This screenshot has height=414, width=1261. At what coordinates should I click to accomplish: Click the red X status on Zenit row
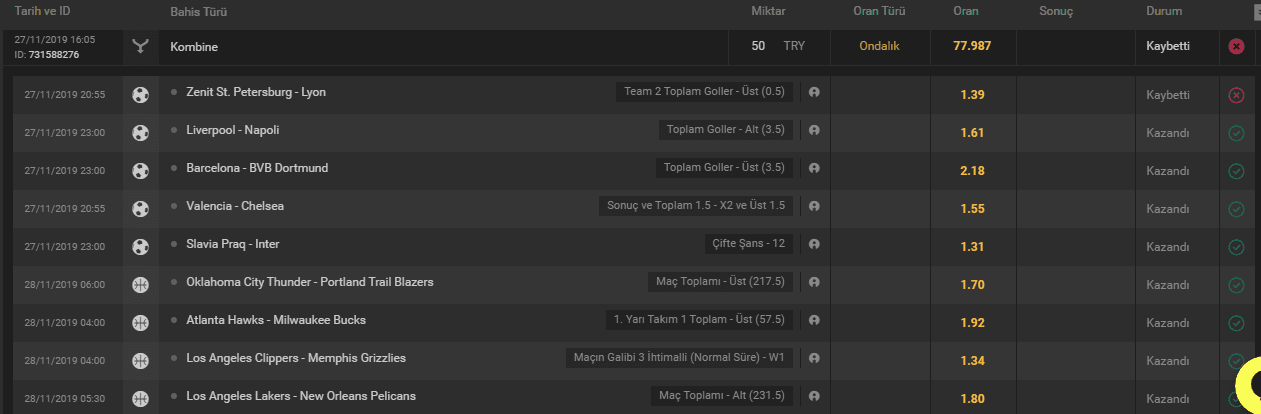[1236, 95]
